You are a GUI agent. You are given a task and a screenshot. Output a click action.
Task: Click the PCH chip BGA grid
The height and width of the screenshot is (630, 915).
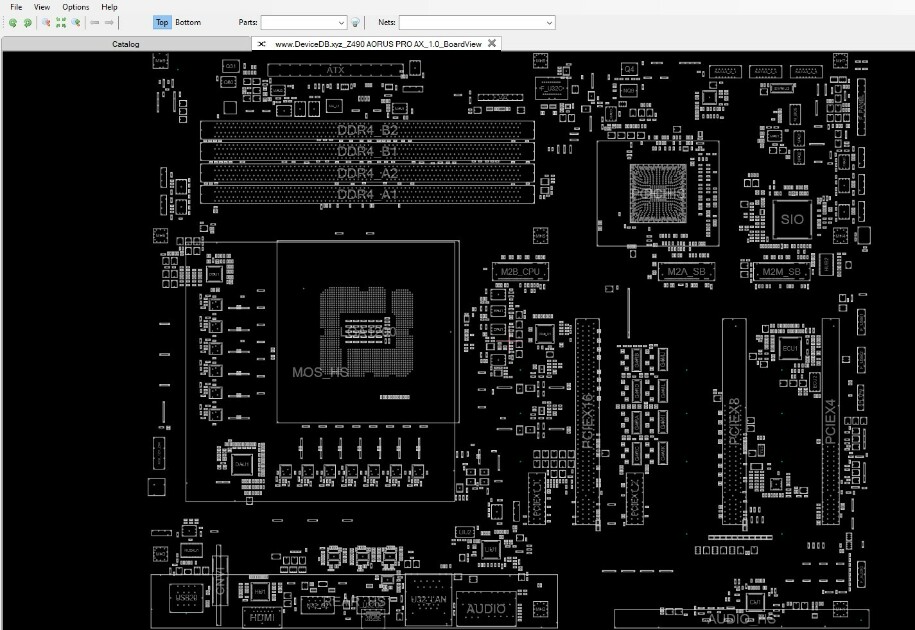point(658,193)
